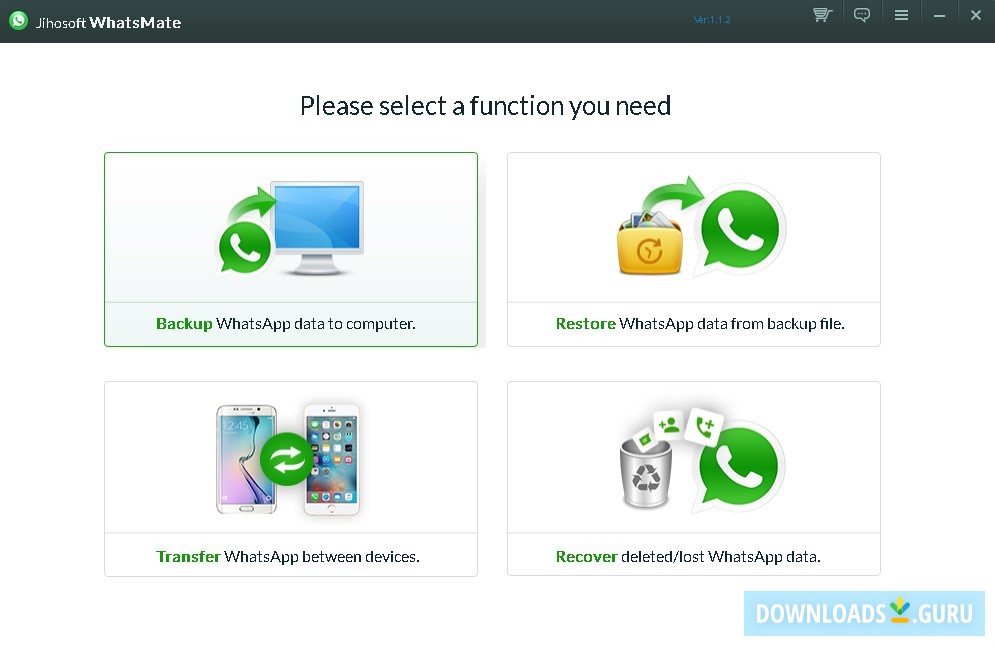Click the iPhone image in Transfer card

333,459
